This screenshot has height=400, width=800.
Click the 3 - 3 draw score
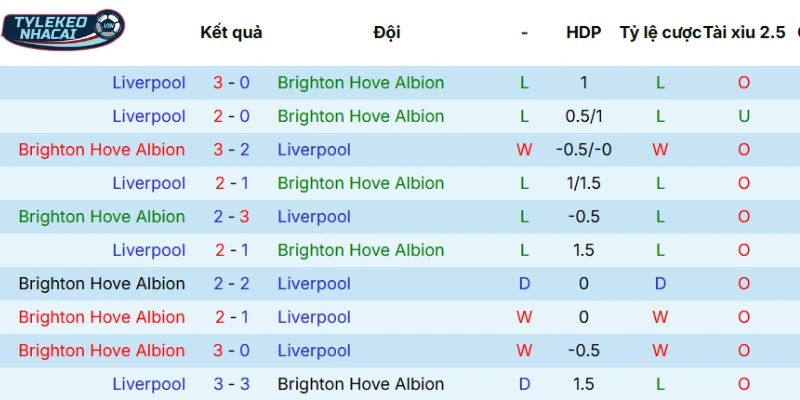tap(231, 384)
